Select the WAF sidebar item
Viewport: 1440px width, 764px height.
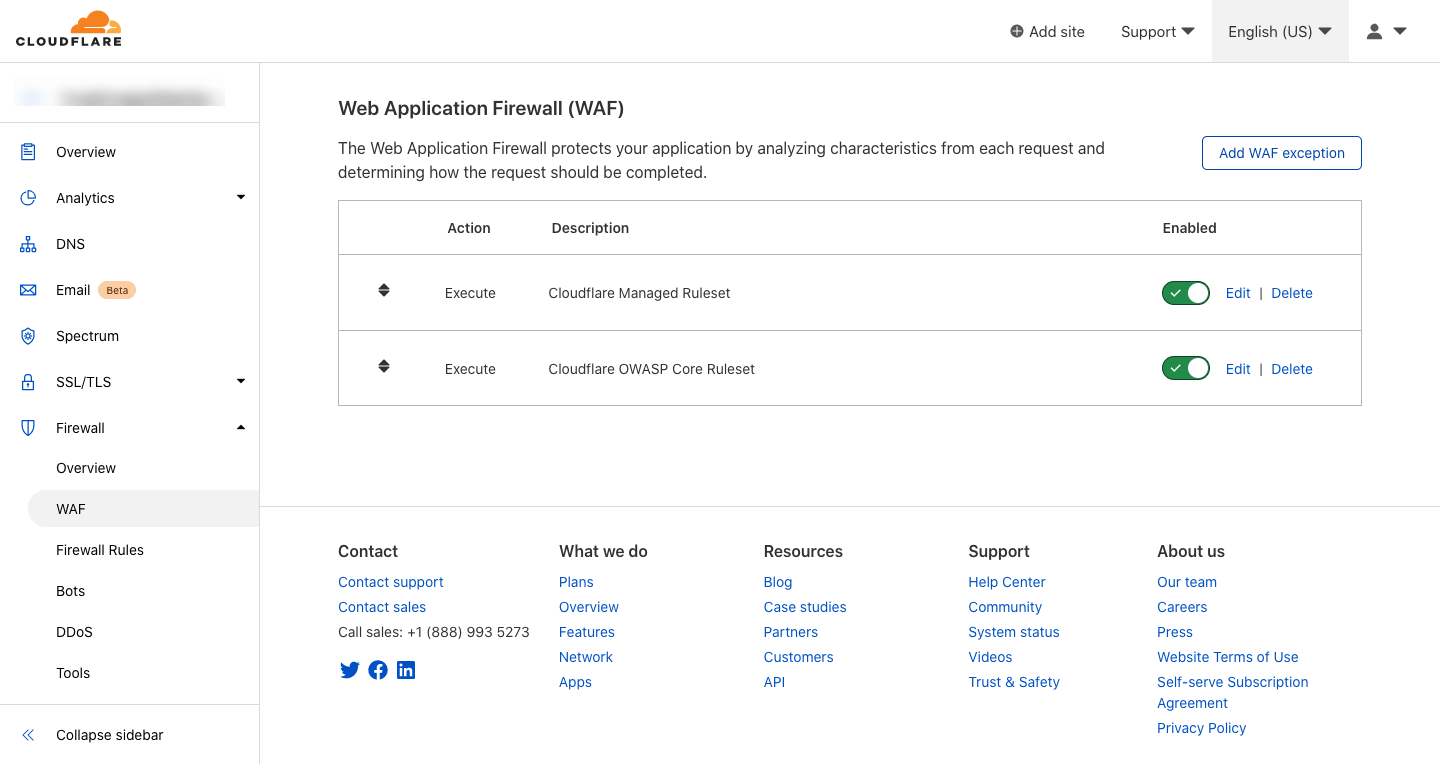click(143, 509)
